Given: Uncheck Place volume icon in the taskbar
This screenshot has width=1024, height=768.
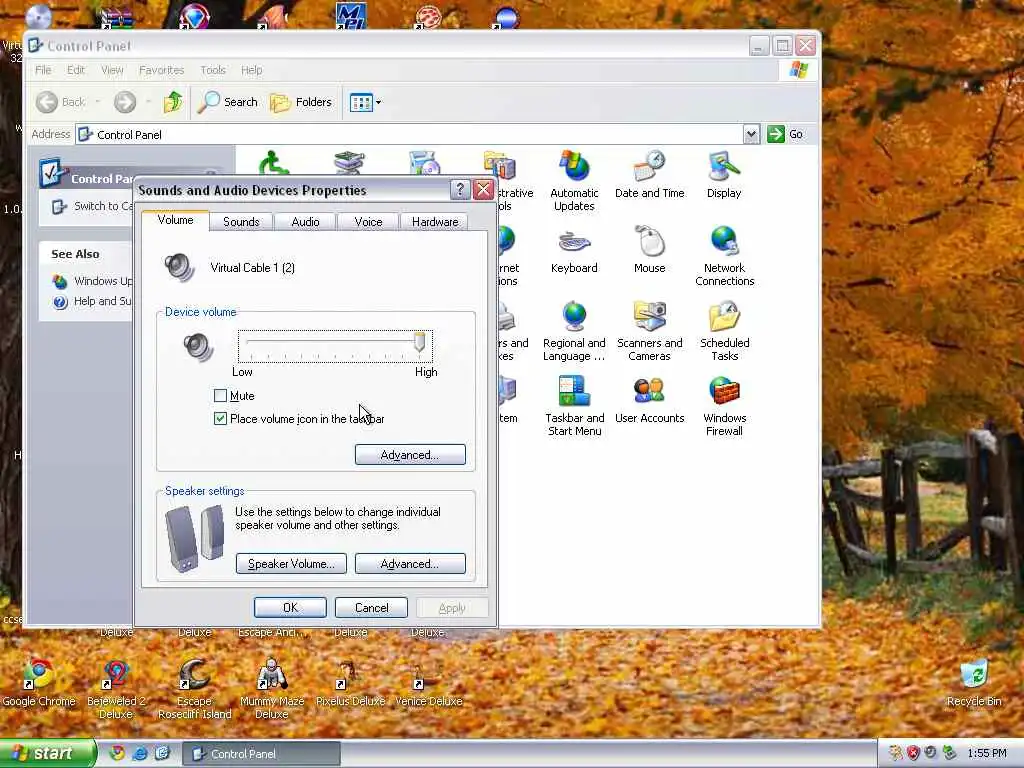Looking at the screenshot, I should pyautogui.click(x=220, y=419).
